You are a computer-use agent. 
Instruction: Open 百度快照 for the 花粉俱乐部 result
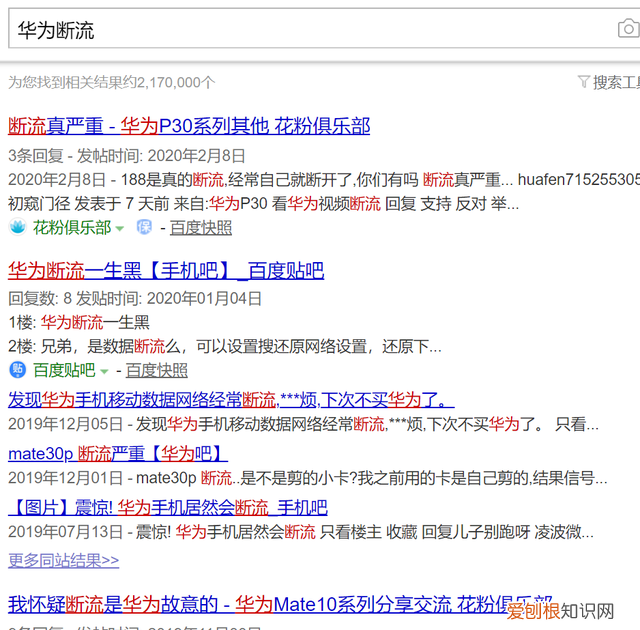coord(201,228)
